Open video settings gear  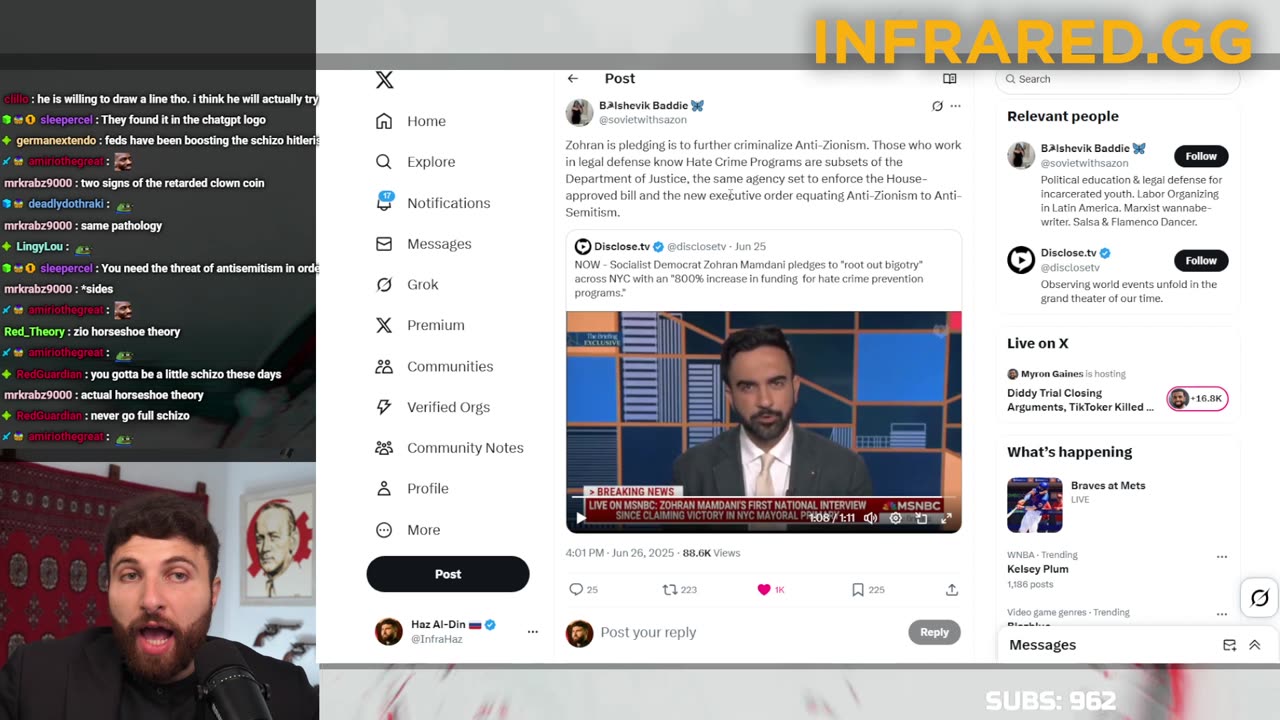click(896, 518)
